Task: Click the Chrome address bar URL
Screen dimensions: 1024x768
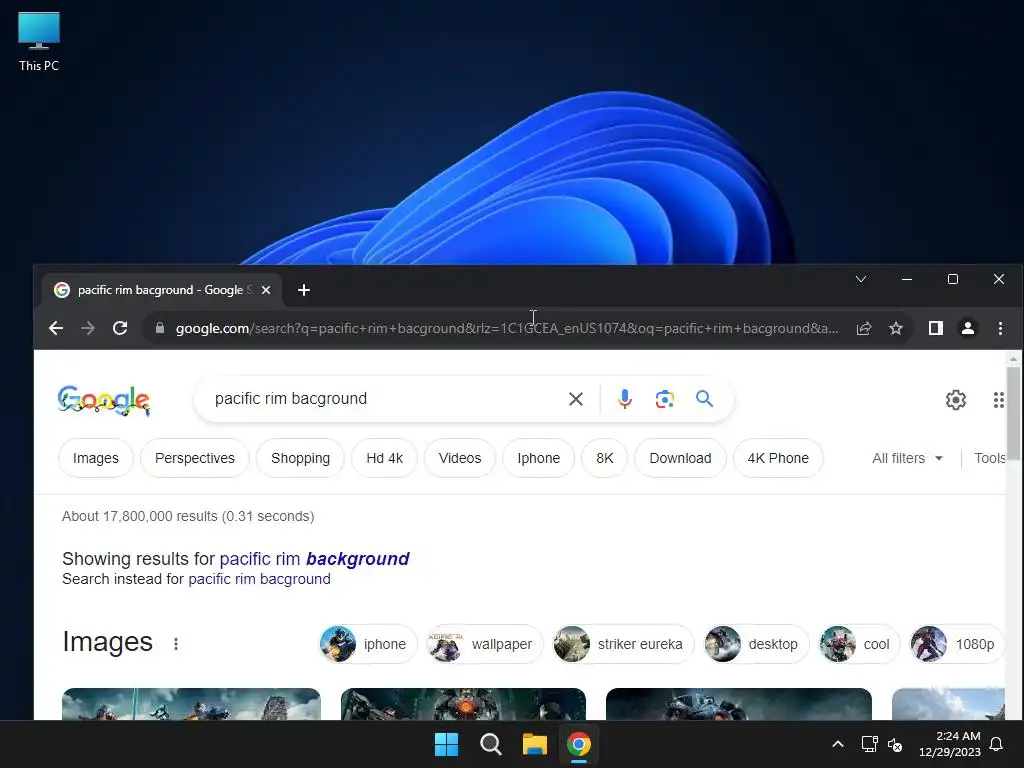Action: coord(507,328)
